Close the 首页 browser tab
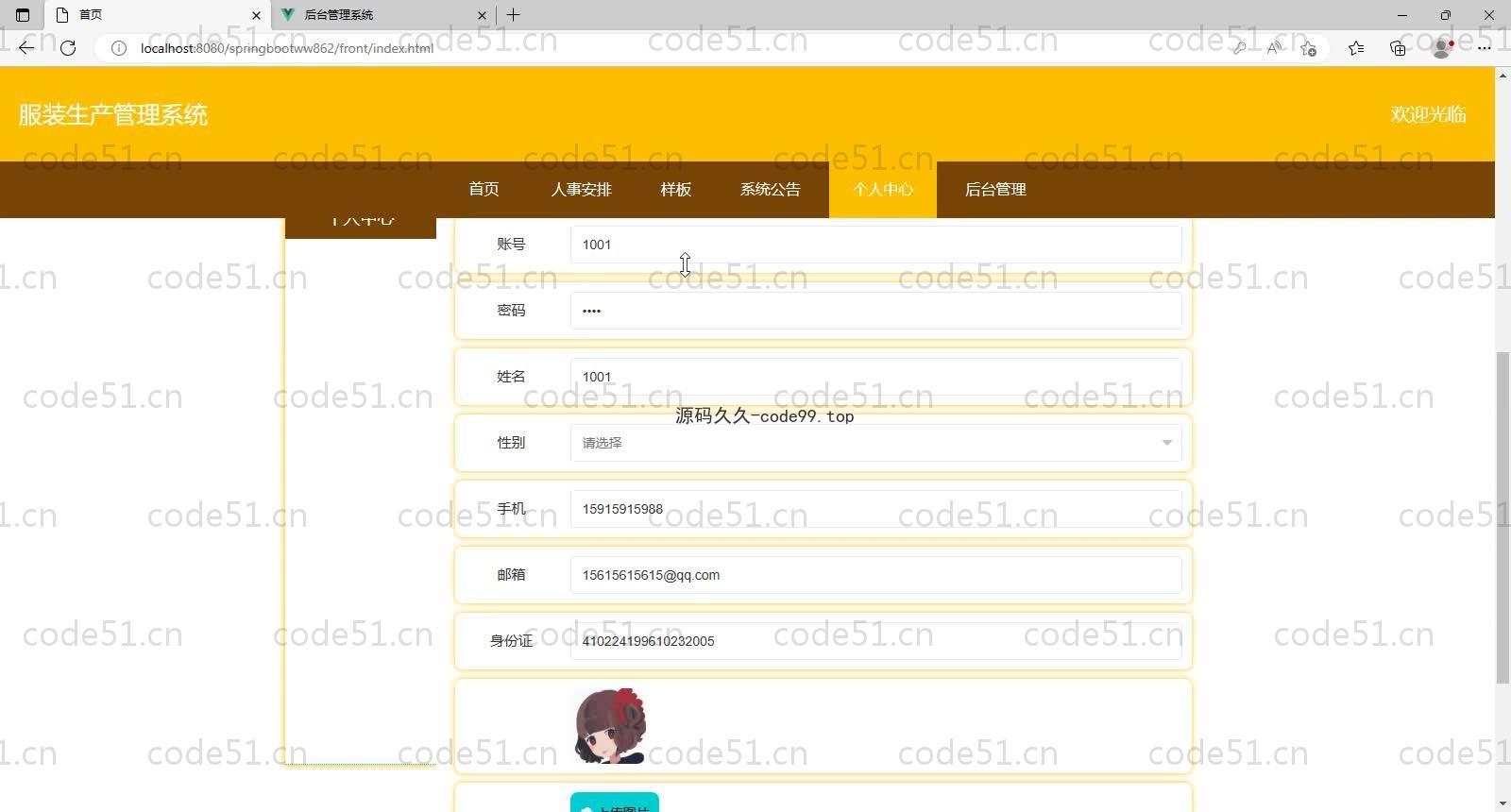The width and height of the screenshot is (1511, 812). (x=256, y=15)
